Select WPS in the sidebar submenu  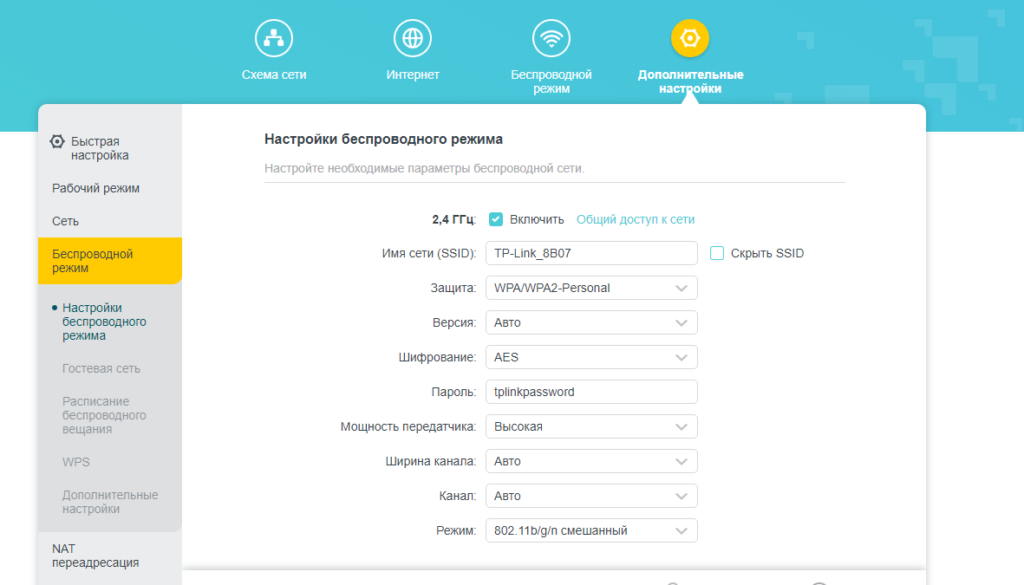click(75, 462)
